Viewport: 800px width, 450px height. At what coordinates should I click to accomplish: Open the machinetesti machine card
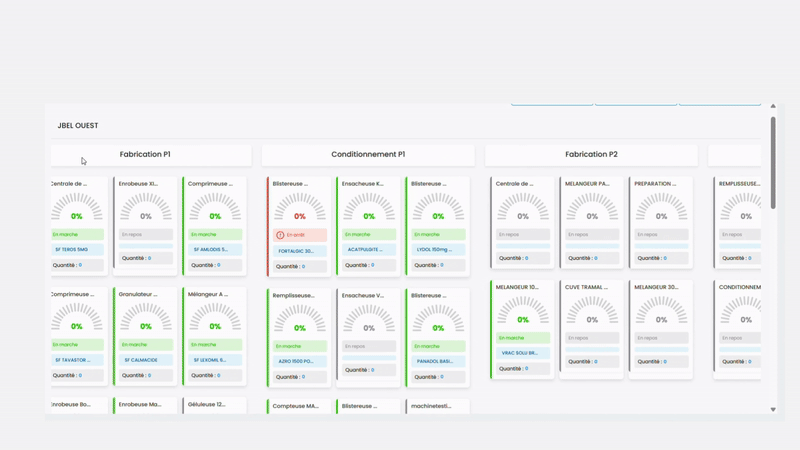(437, 406)
